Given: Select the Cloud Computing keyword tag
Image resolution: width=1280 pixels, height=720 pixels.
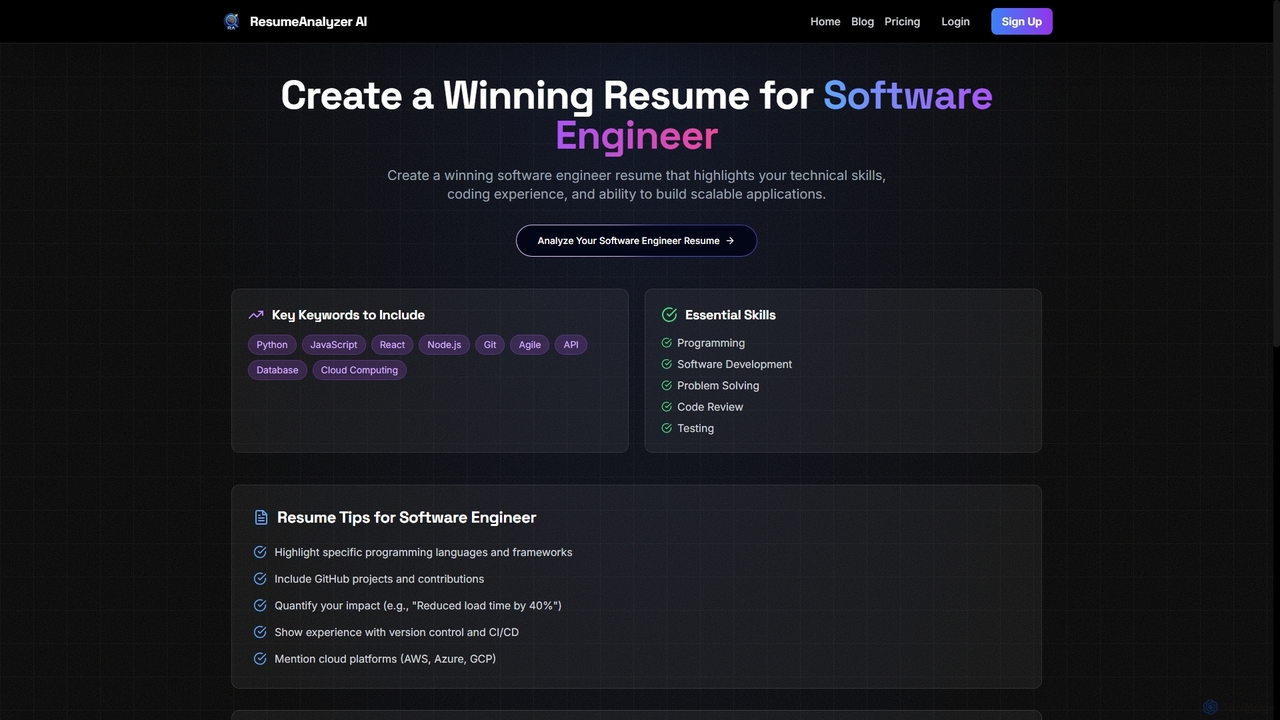Looking at the screenshot, I should (359, 370).
